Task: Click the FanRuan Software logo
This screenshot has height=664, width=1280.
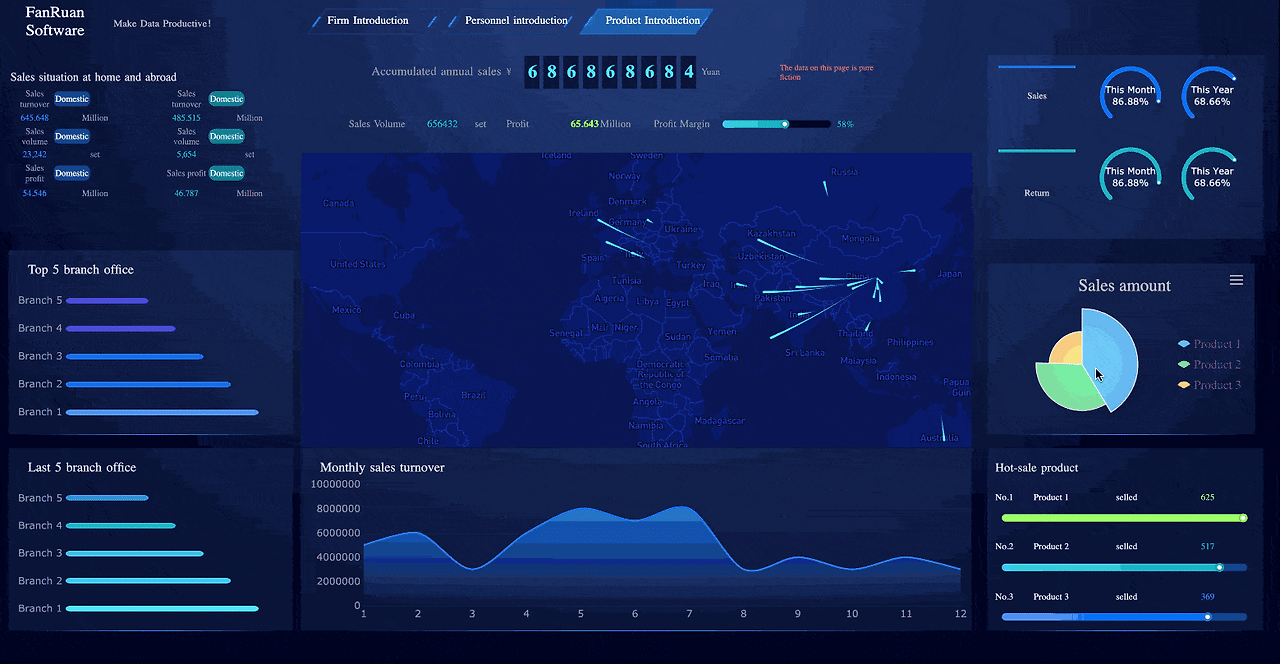Action: (x=55, y=22)
